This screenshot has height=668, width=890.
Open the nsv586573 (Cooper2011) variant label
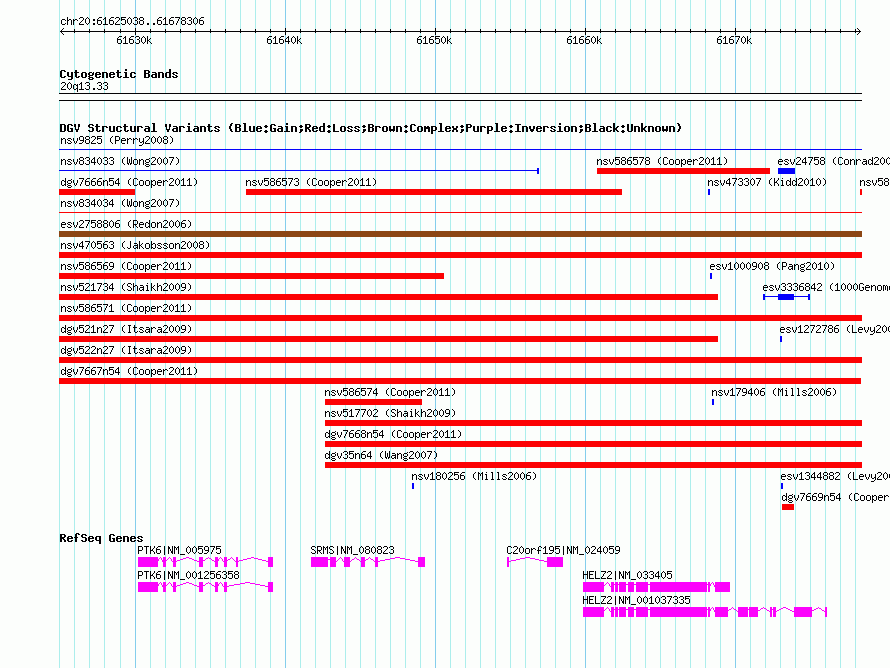tap(311, 182)
